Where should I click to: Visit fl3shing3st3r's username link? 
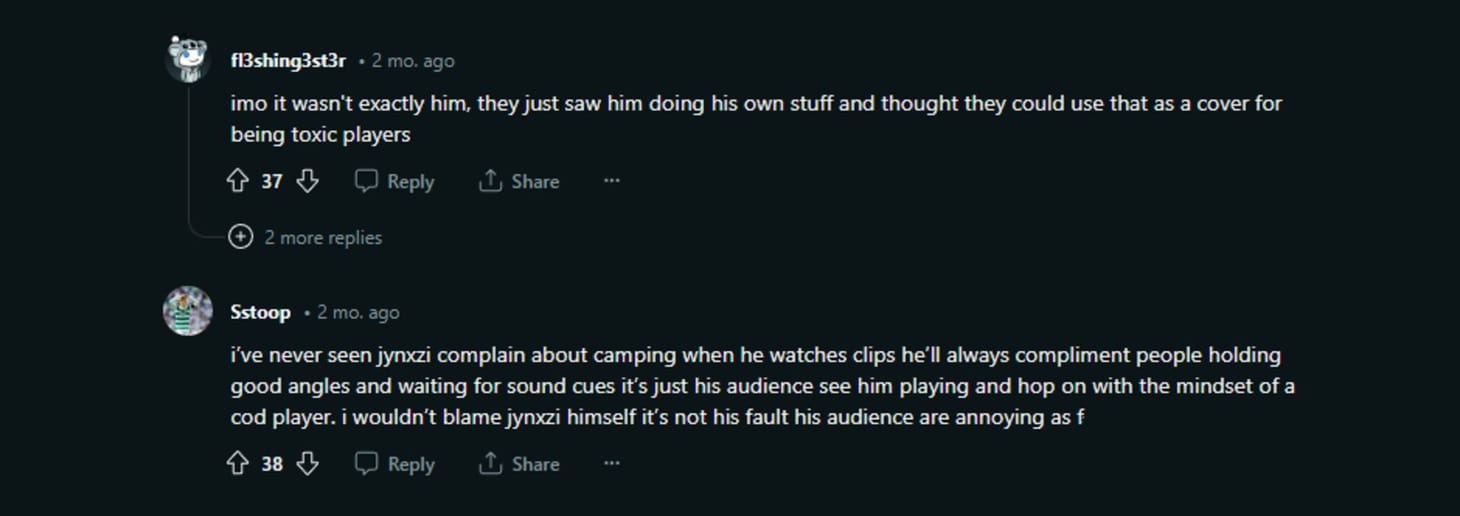pyautogui.click(x=288, y=61)
